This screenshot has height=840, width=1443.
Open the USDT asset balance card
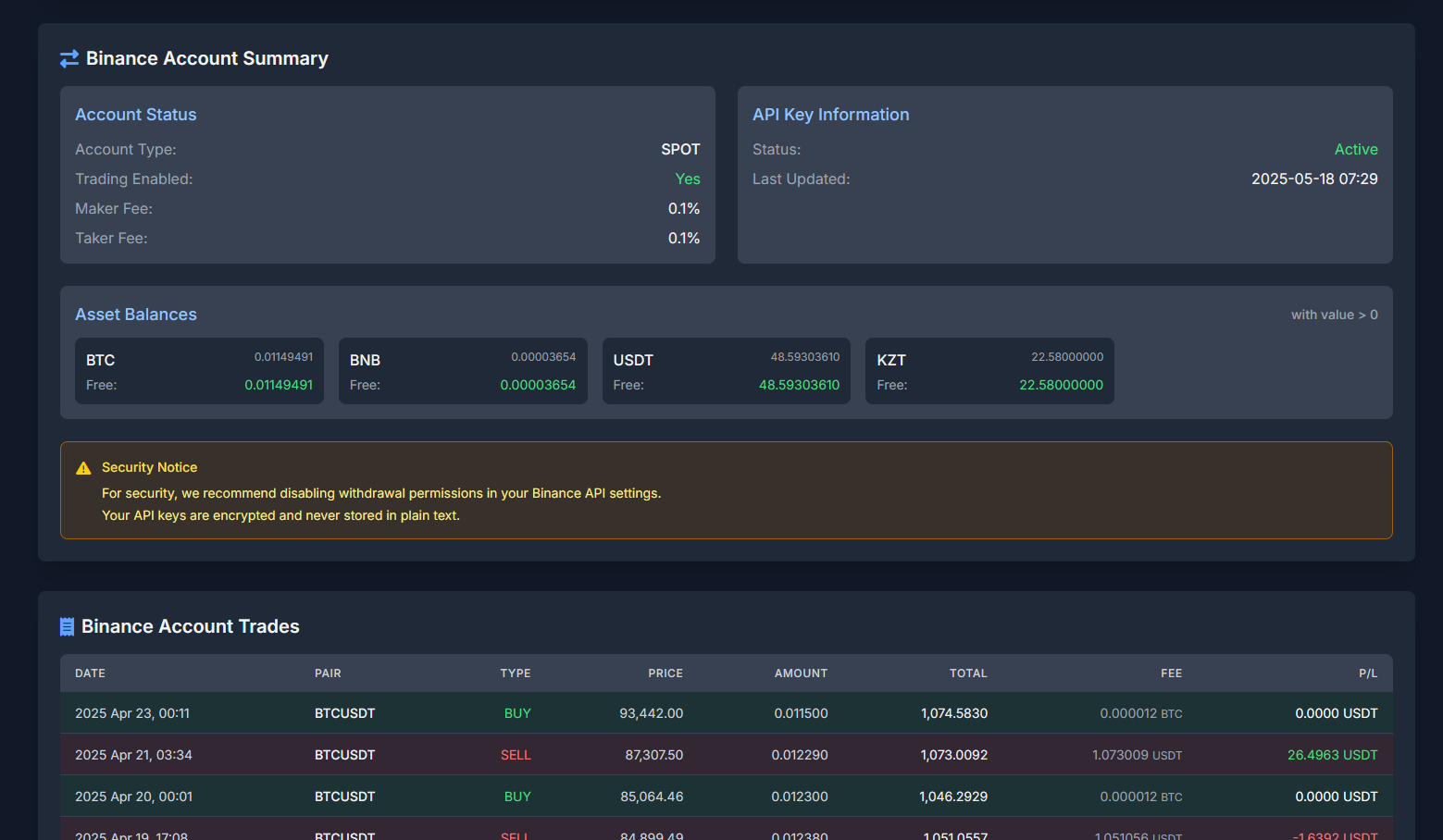[x=727, y=371]
